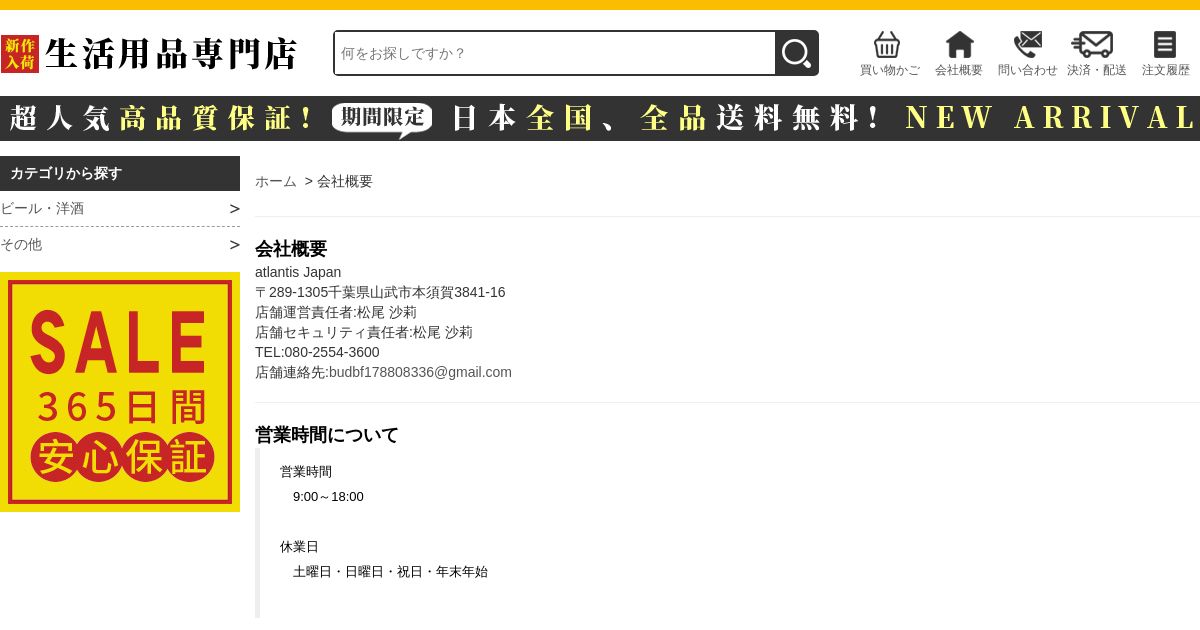1200x630 pixels.
Task: Open the ビール・洋酒 category link
Action: 42,209
